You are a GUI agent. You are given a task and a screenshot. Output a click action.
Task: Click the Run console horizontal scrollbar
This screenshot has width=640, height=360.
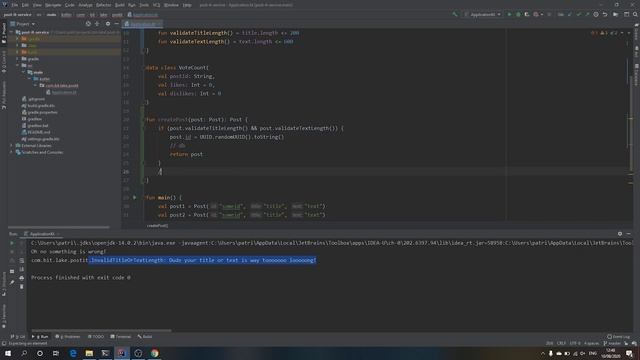(x=101, y=330)
